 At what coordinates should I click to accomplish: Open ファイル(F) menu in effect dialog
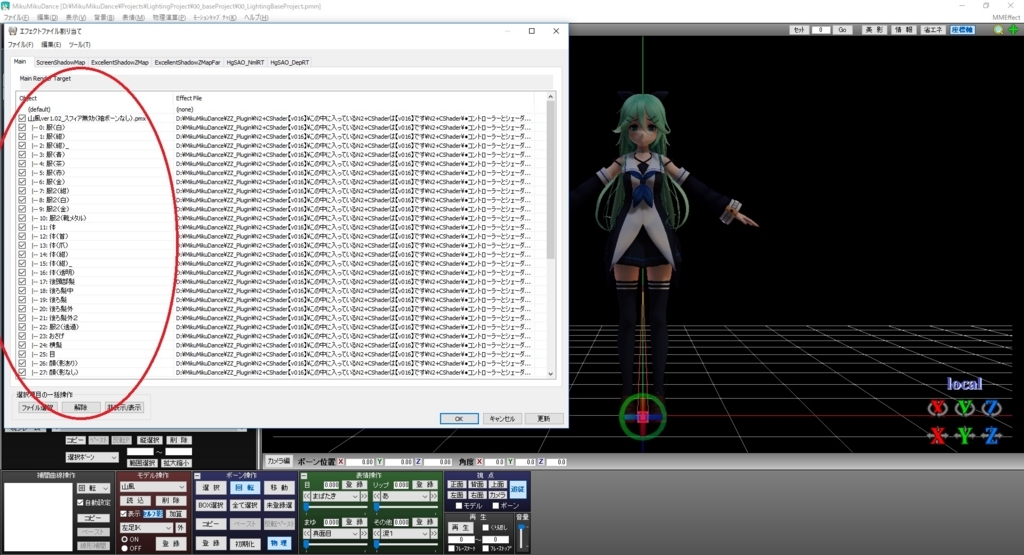coord(20,44)
